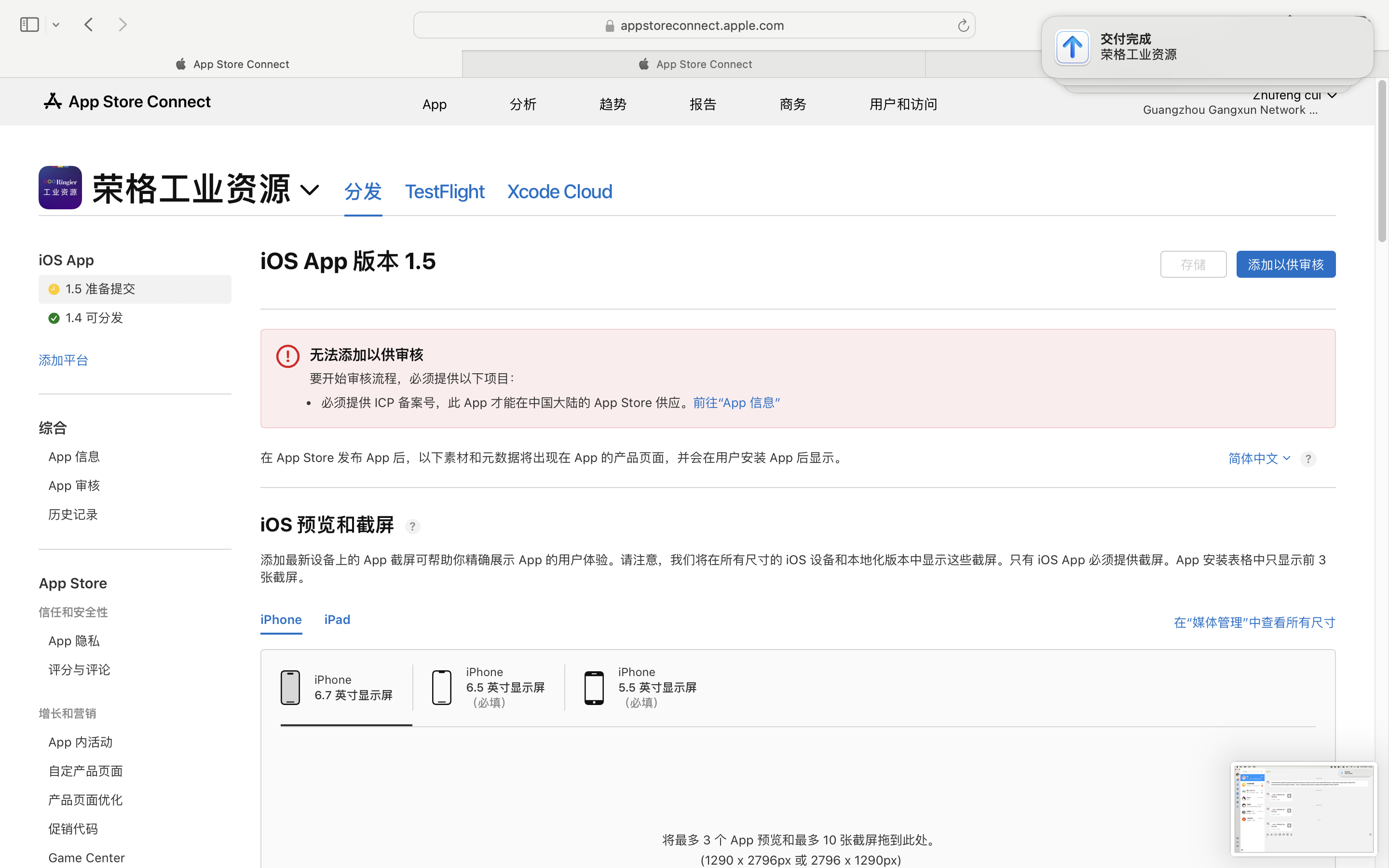Open 产品页面优化 in the sidebar
Screen dimensions: 1389x868
tap(85, 800)
